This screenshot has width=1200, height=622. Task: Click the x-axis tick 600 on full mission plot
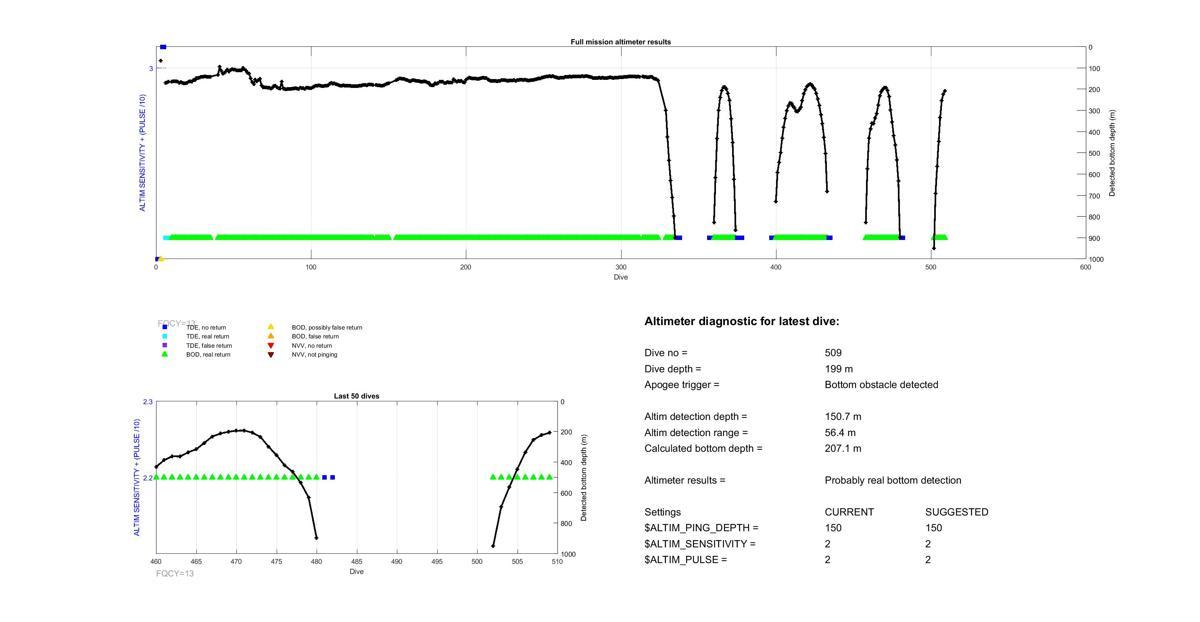click(x=1086, y=267)
